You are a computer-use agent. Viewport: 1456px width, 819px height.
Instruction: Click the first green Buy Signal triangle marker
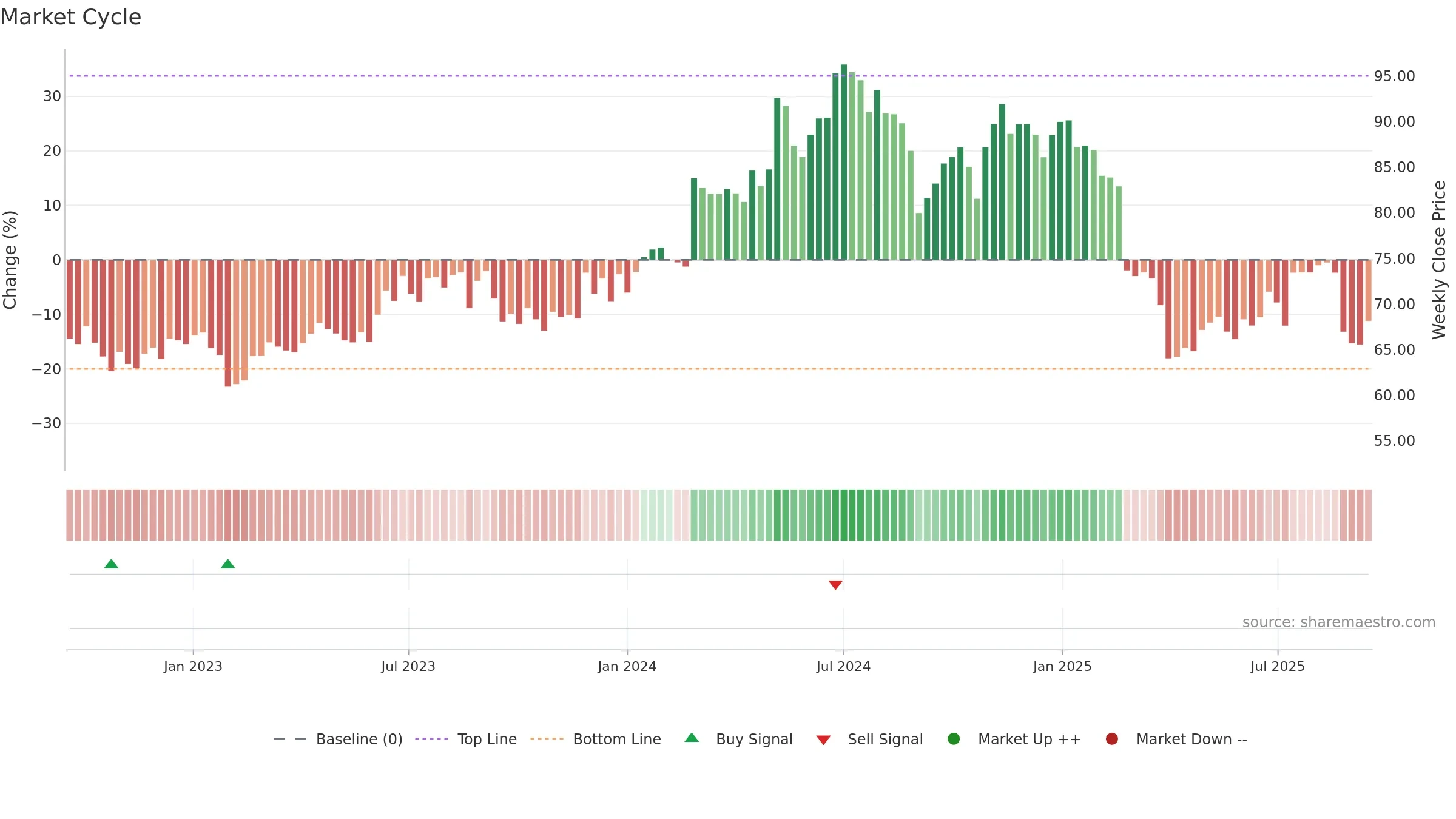click(111, 564)
